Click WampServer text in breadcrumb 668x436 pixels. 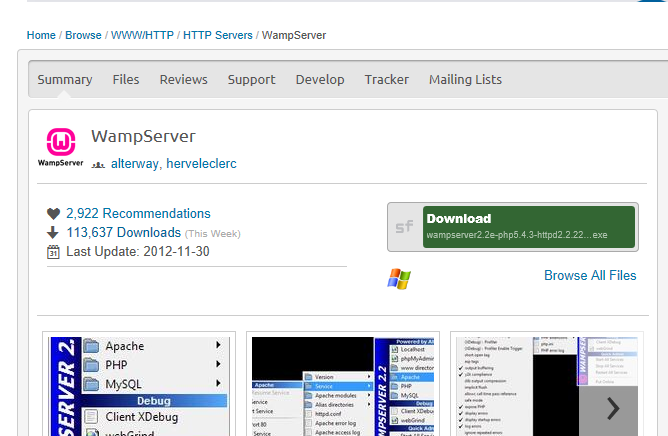294,35
